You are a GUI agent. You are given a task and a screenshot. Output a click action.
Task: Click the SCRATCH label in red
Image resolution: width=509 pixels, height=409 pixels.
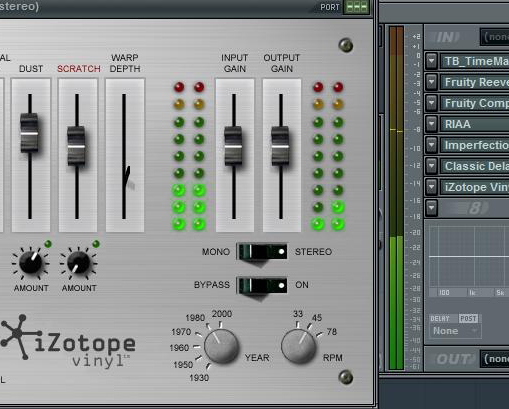coord(79,69)
